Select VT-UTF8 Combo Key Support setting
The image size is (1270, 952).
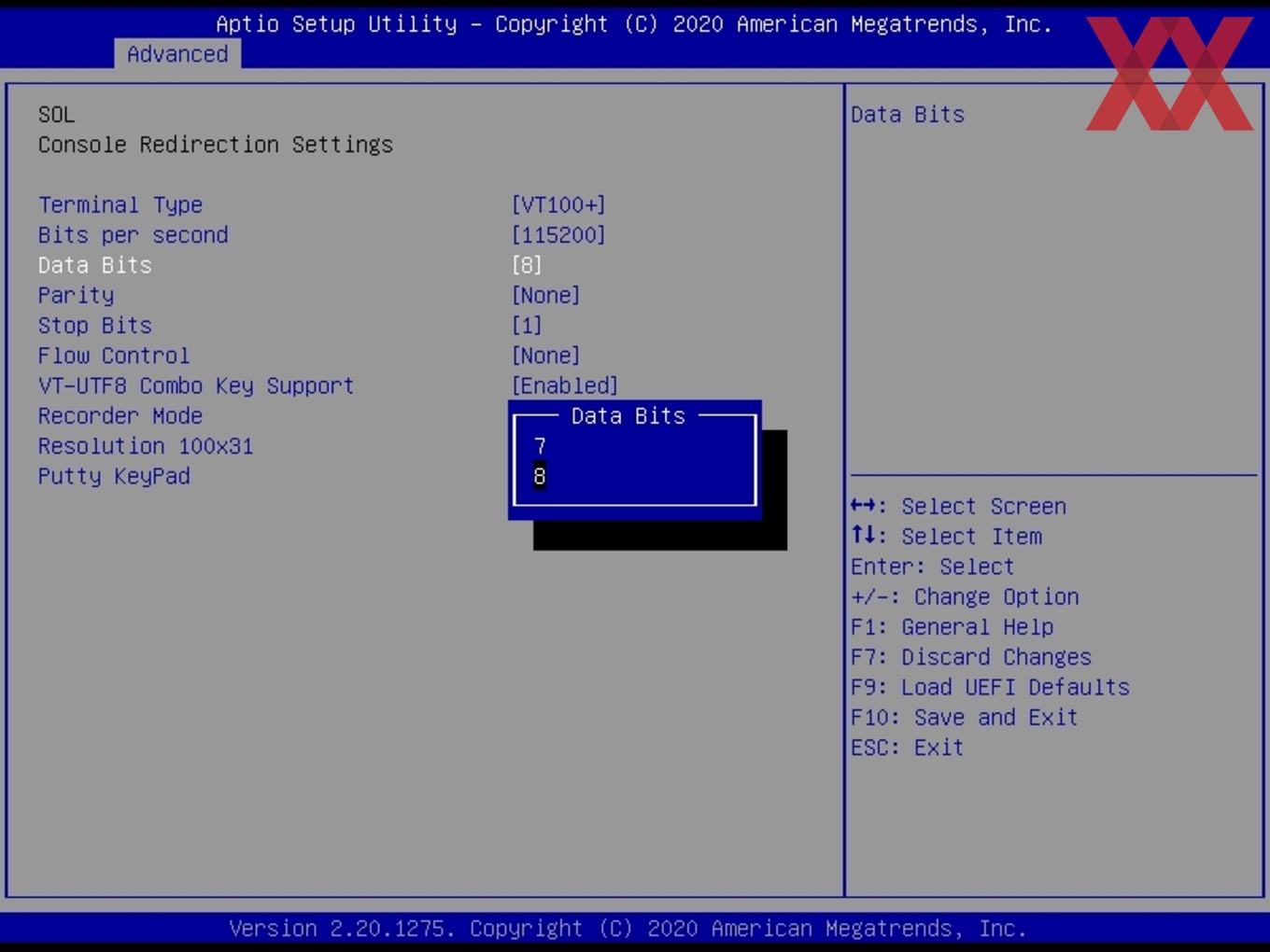pyautogui.click(x=196, y=385)
